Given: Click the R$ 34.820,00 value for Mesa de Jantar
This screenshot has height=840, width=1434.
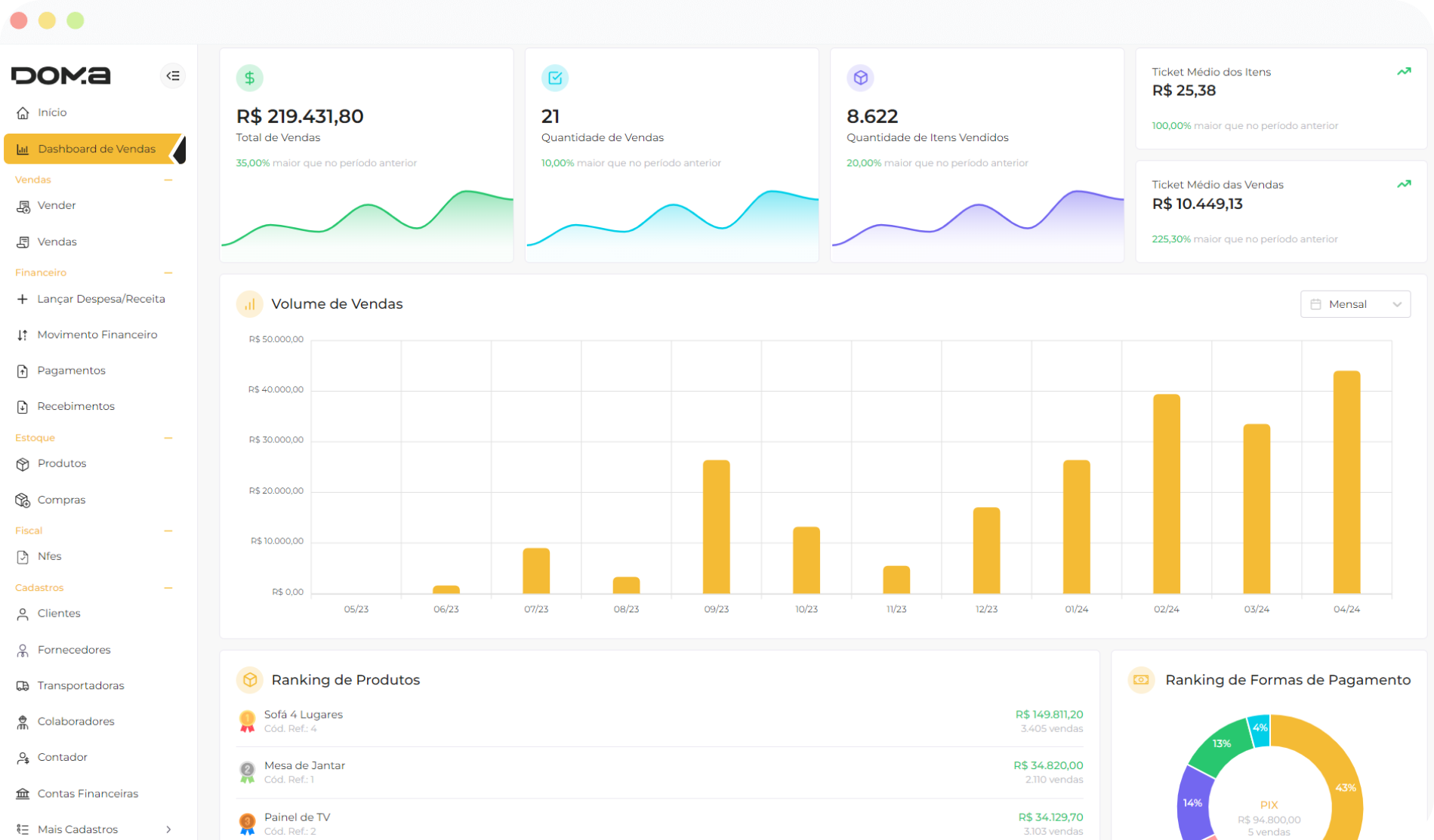Looking at the screenshot, I should (x=1048, y=765).
